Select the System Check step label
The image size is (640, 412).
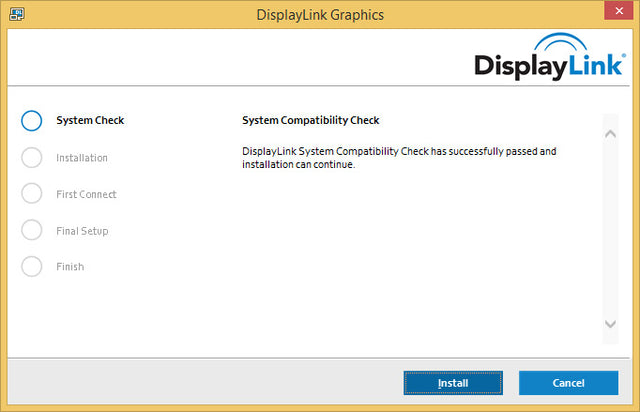coord(90,120)
